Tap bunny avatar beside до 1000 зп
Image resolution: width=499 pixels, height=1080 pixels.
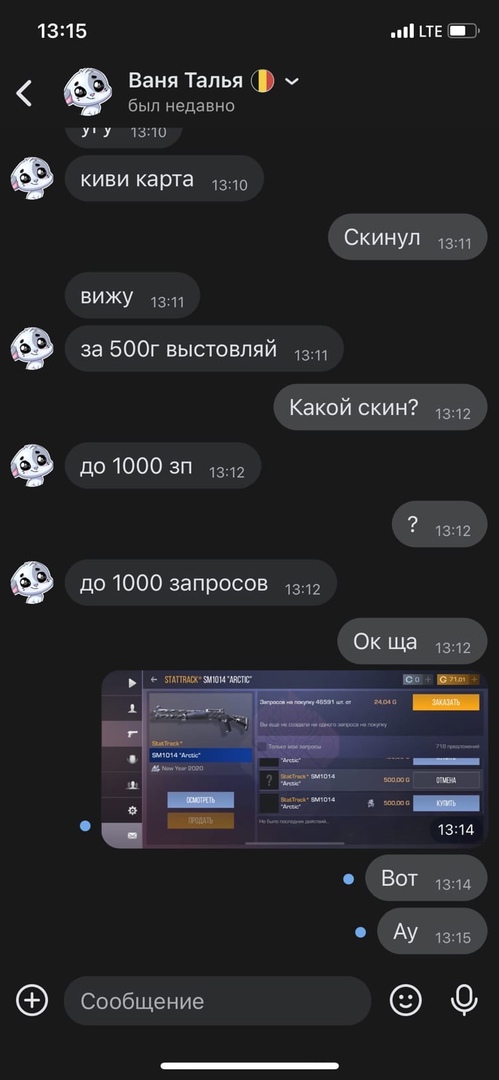click(x=32, y=466)
